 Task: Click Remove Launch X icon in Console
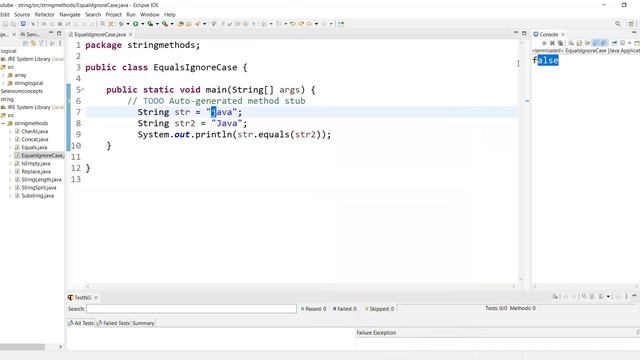(x=552, y=43)
